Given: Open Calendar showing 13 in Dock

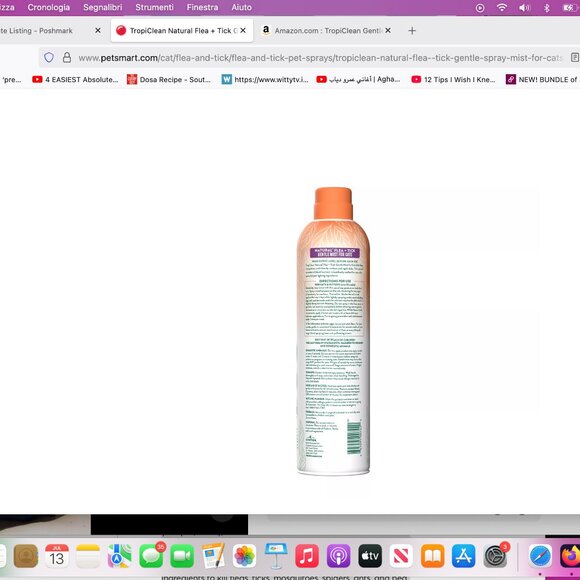Looking at the screenshot, I should pos(57,556).
